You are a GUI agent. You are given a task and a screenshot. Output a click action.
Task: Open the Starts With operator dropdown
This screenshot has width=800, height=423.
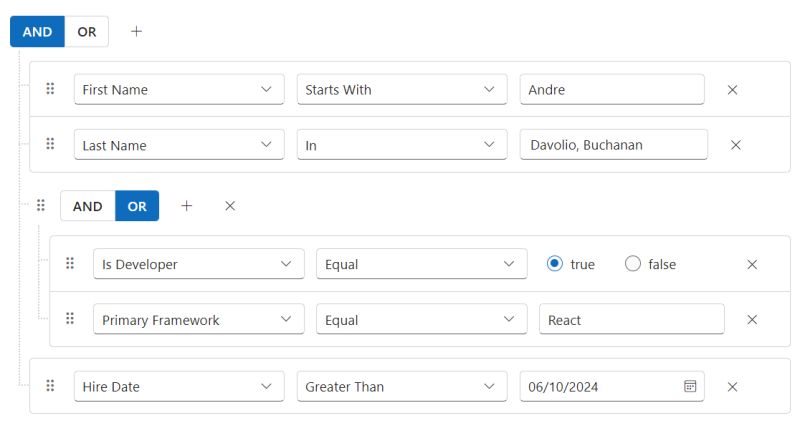click(402, 90)
